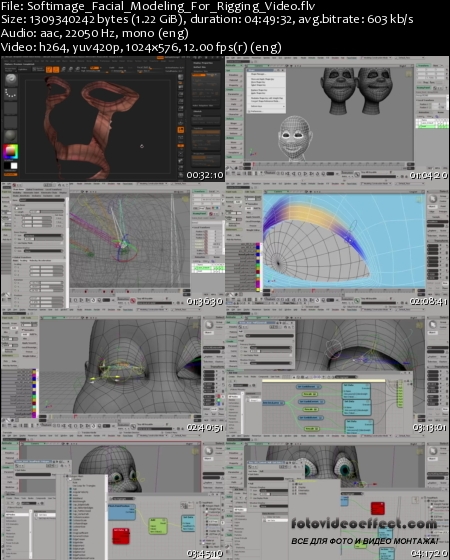
Task: Click the green highlighted row in 01:36:30 right panel
Action: pos(209,267)
